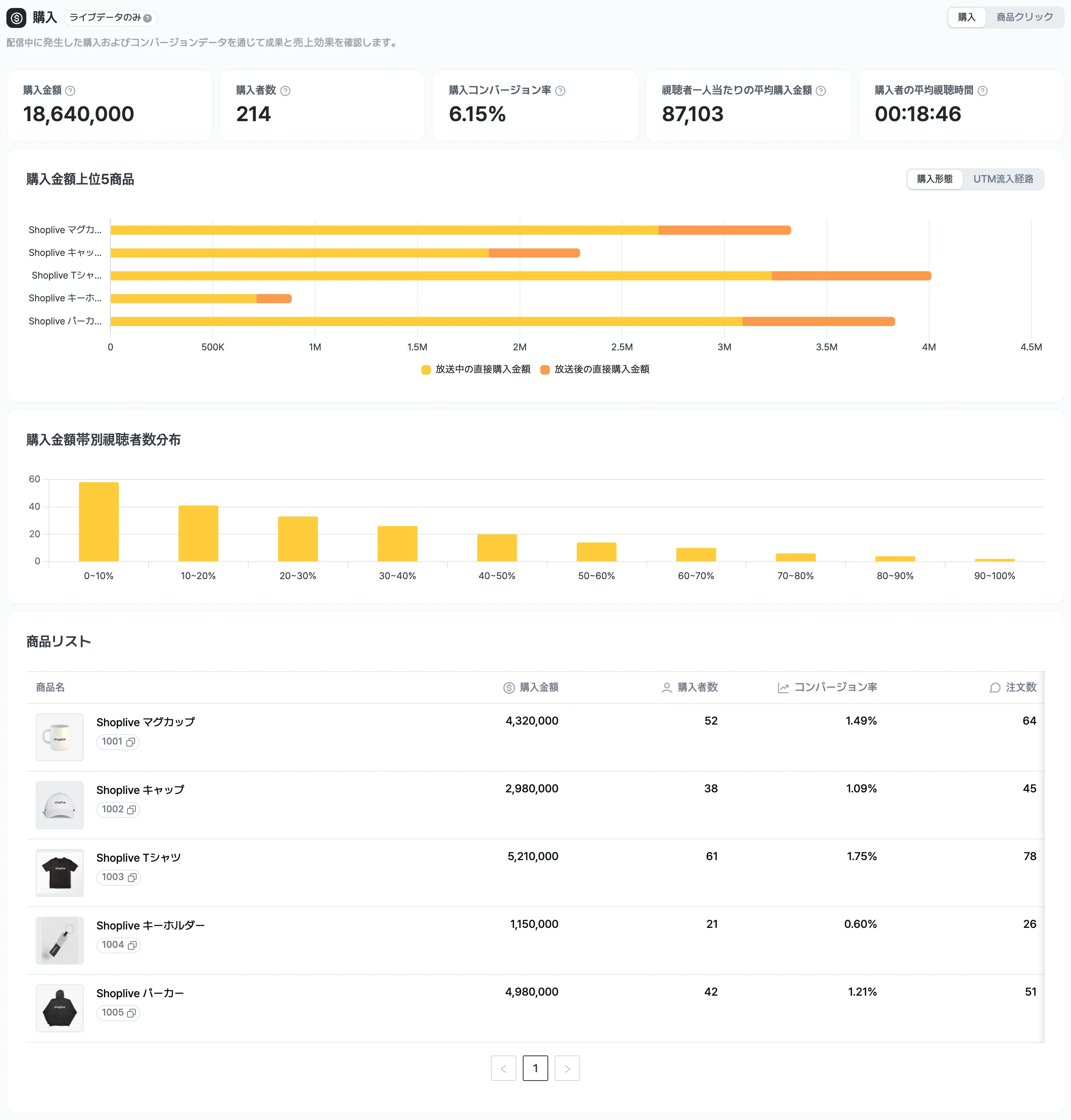Click speech bubble icon in 注文数 header
The image size is (1071, 1120).
(x=995, y=688)
